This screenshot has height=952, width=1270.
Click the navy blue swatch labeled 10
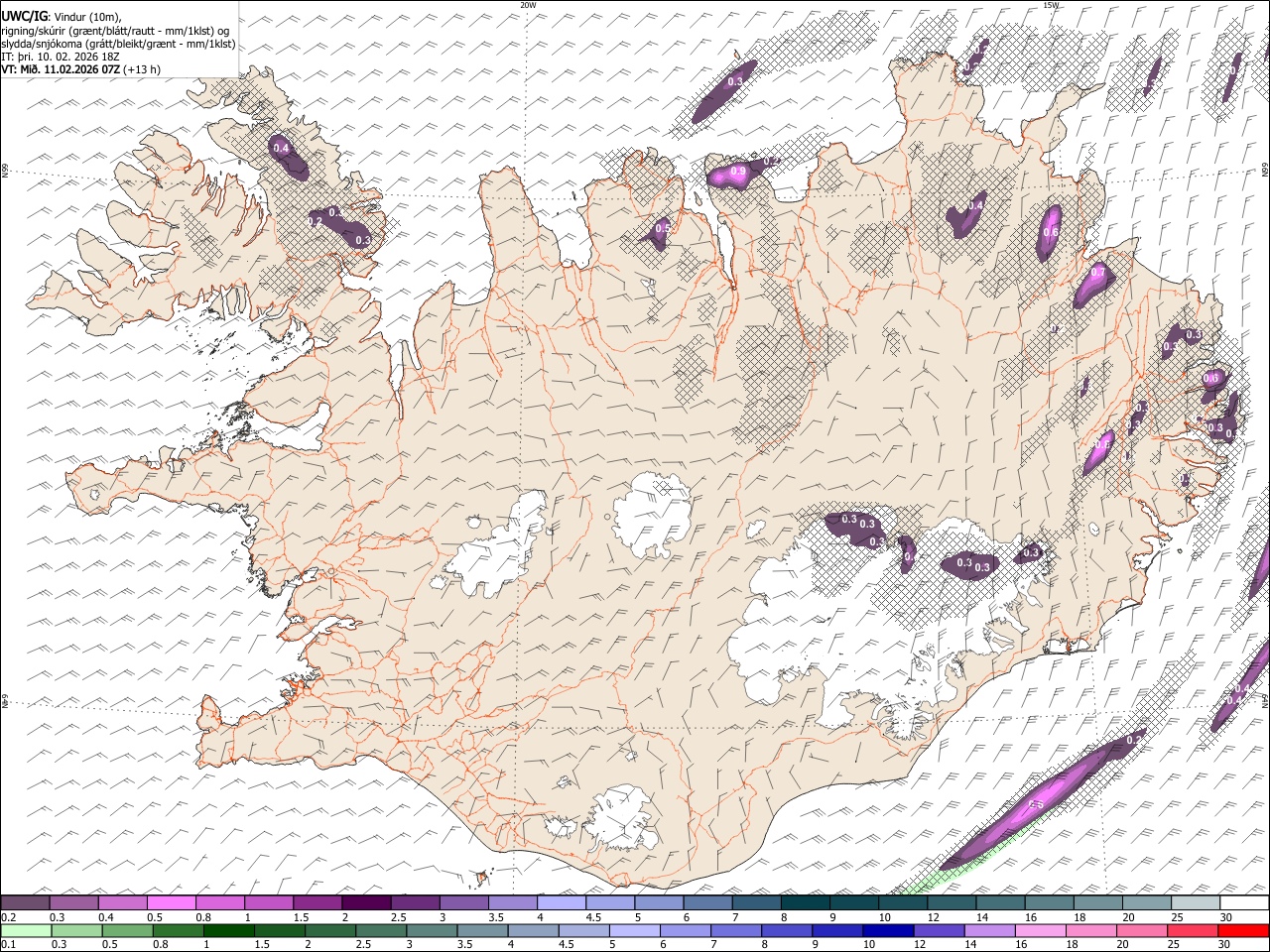886,930
